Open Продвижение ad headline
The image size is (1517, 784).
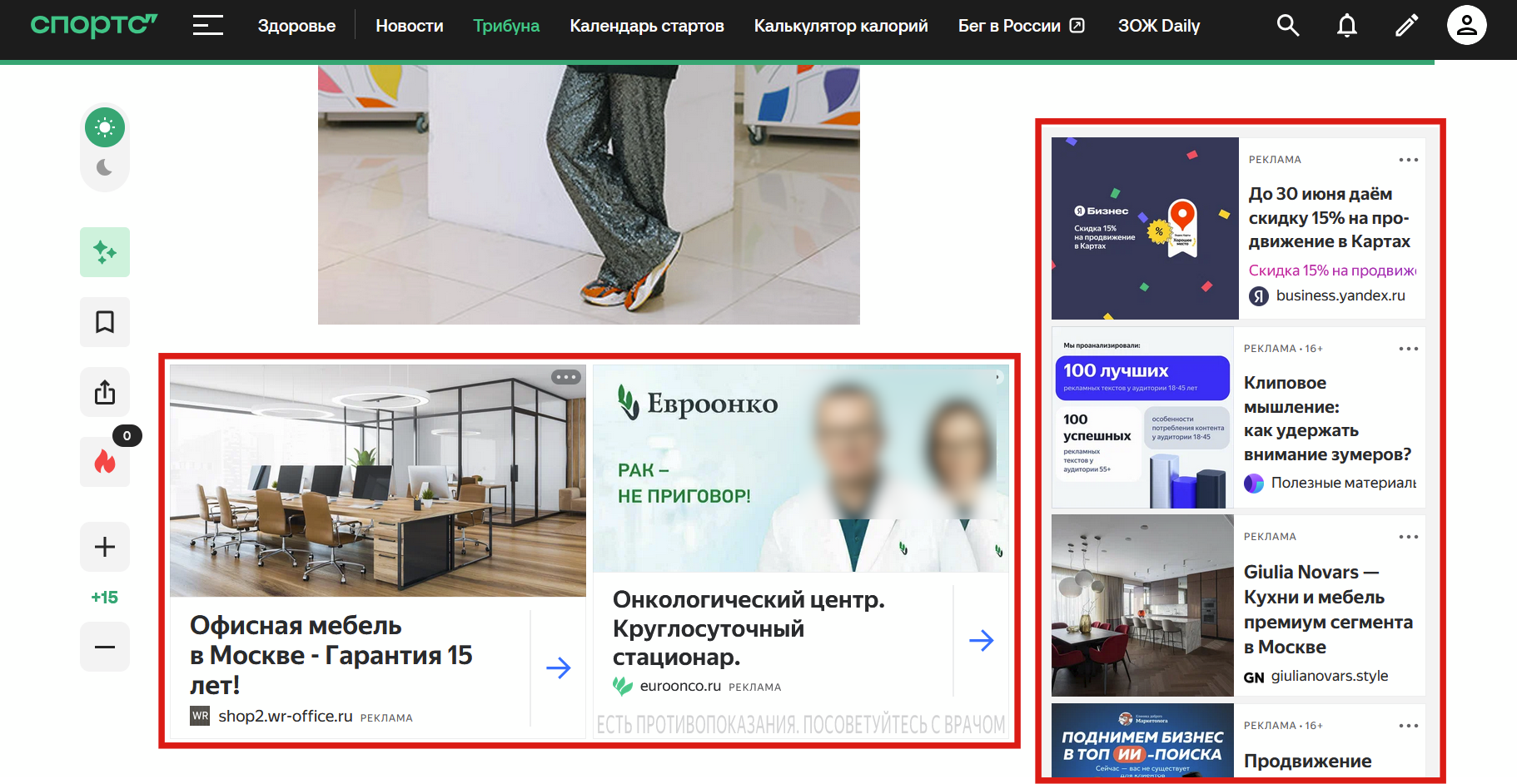1308,761
